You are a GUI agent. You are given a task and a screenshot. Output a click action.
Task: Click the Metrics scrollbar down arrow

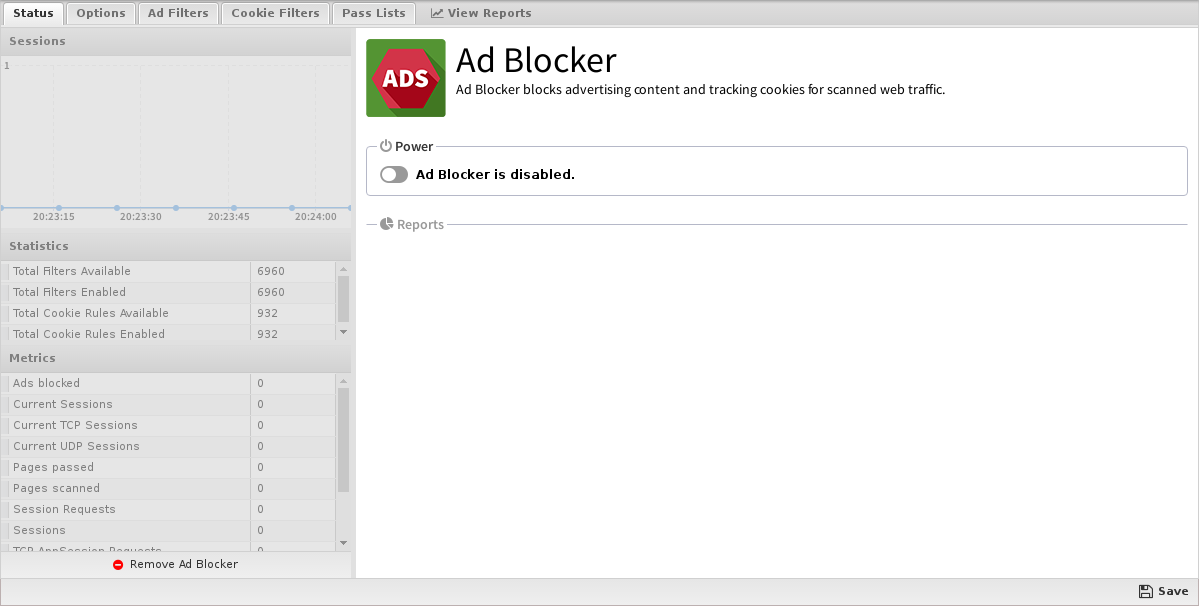pyautogui.click(x=343, y=543)
